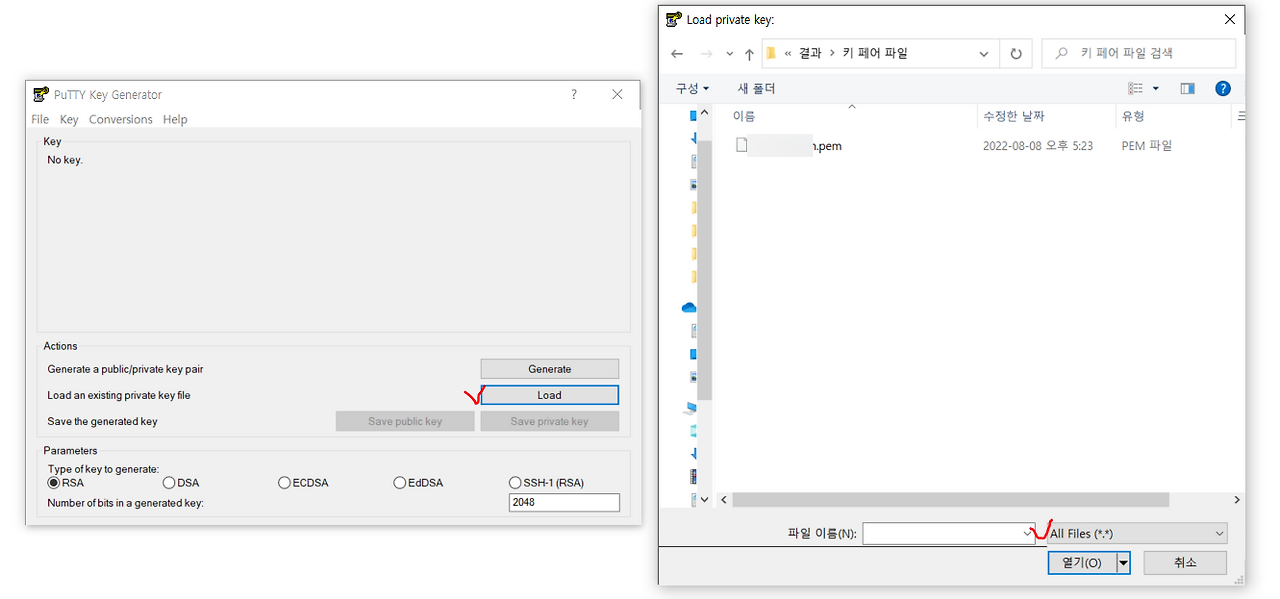Screen dimensions: 1280x599
Task: Click the PuTTY Key Generator title bar icon
Action: 40,95
